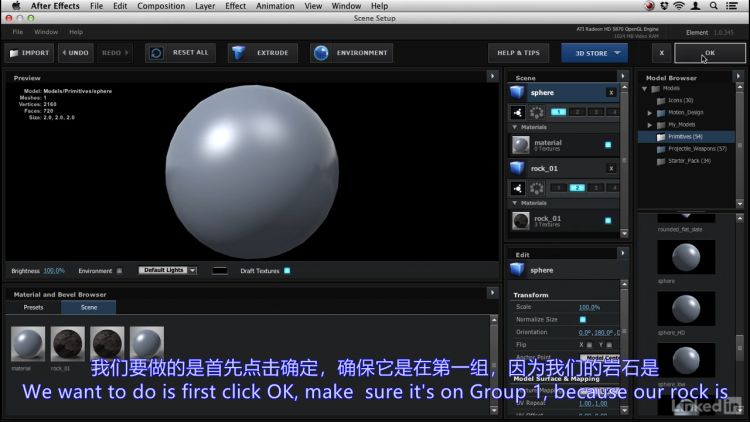This screenshot has width=750, height=422.
Task: Toggle the rock_01 material checkbox
Action: coord(608,221)
